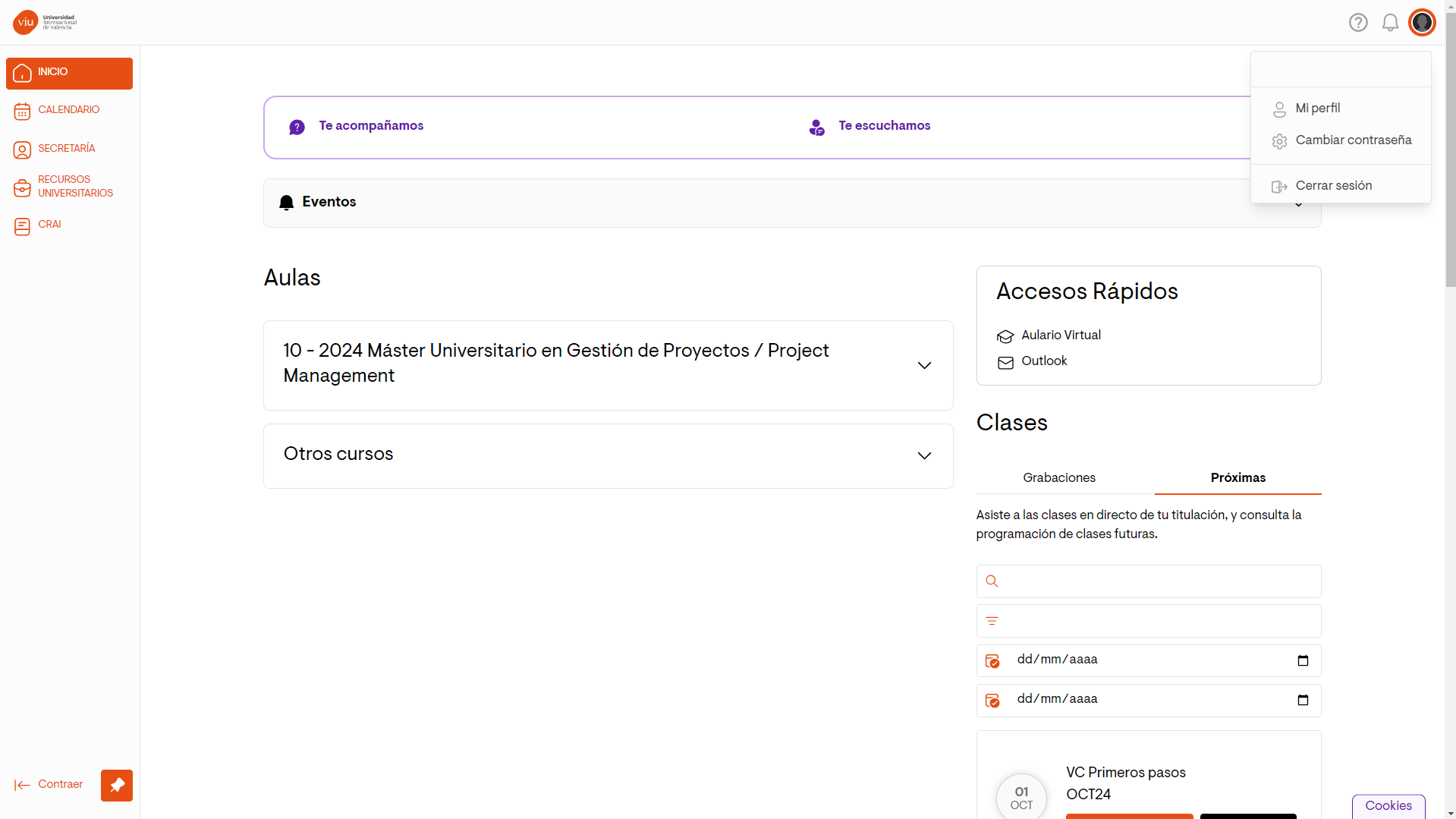Open the filter dropdown field
Image resolution: width=1456 pixels, height=819 pixels.
1149,621
